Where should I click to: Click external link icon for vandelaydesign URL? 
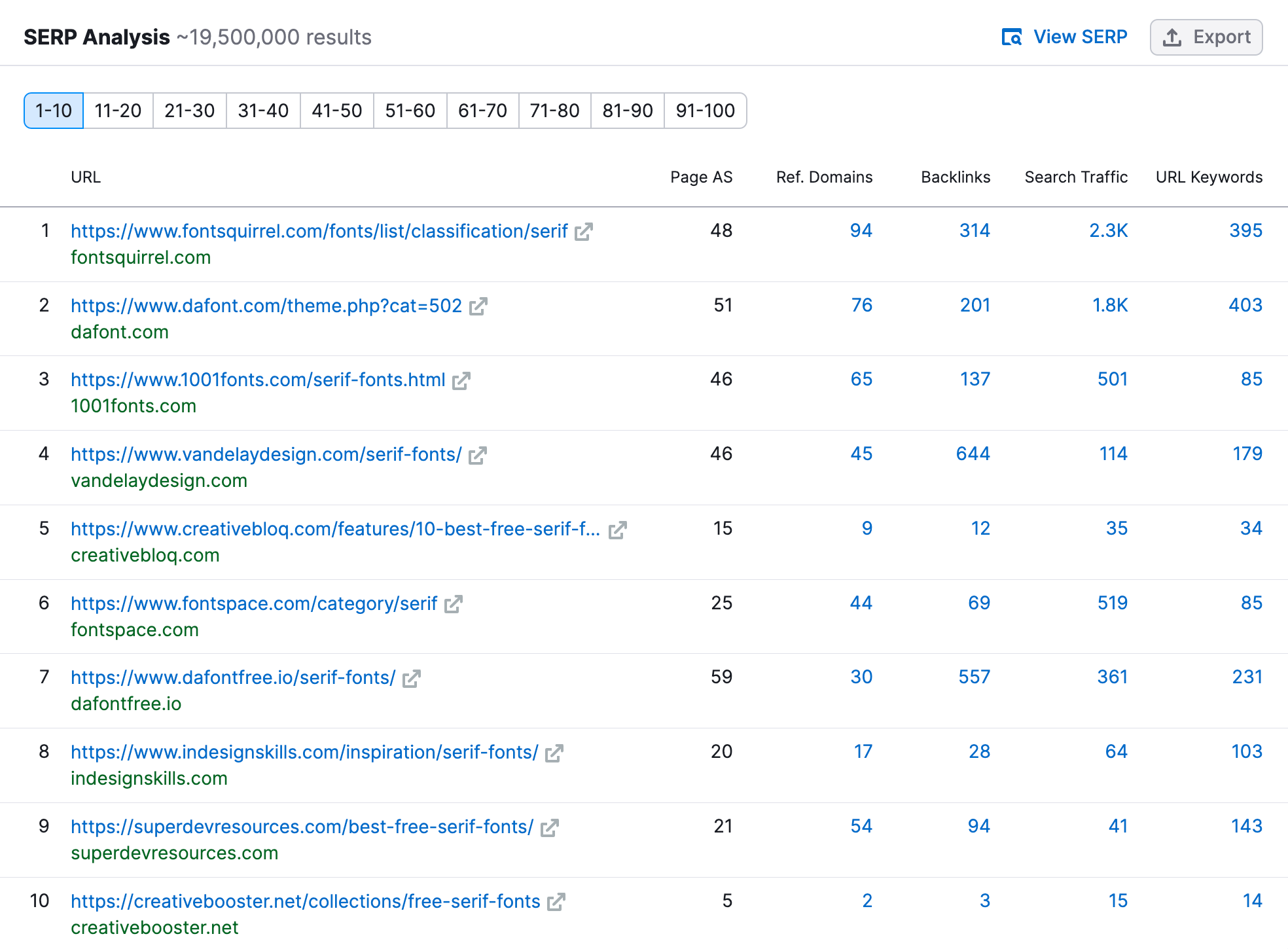(477, 455)
